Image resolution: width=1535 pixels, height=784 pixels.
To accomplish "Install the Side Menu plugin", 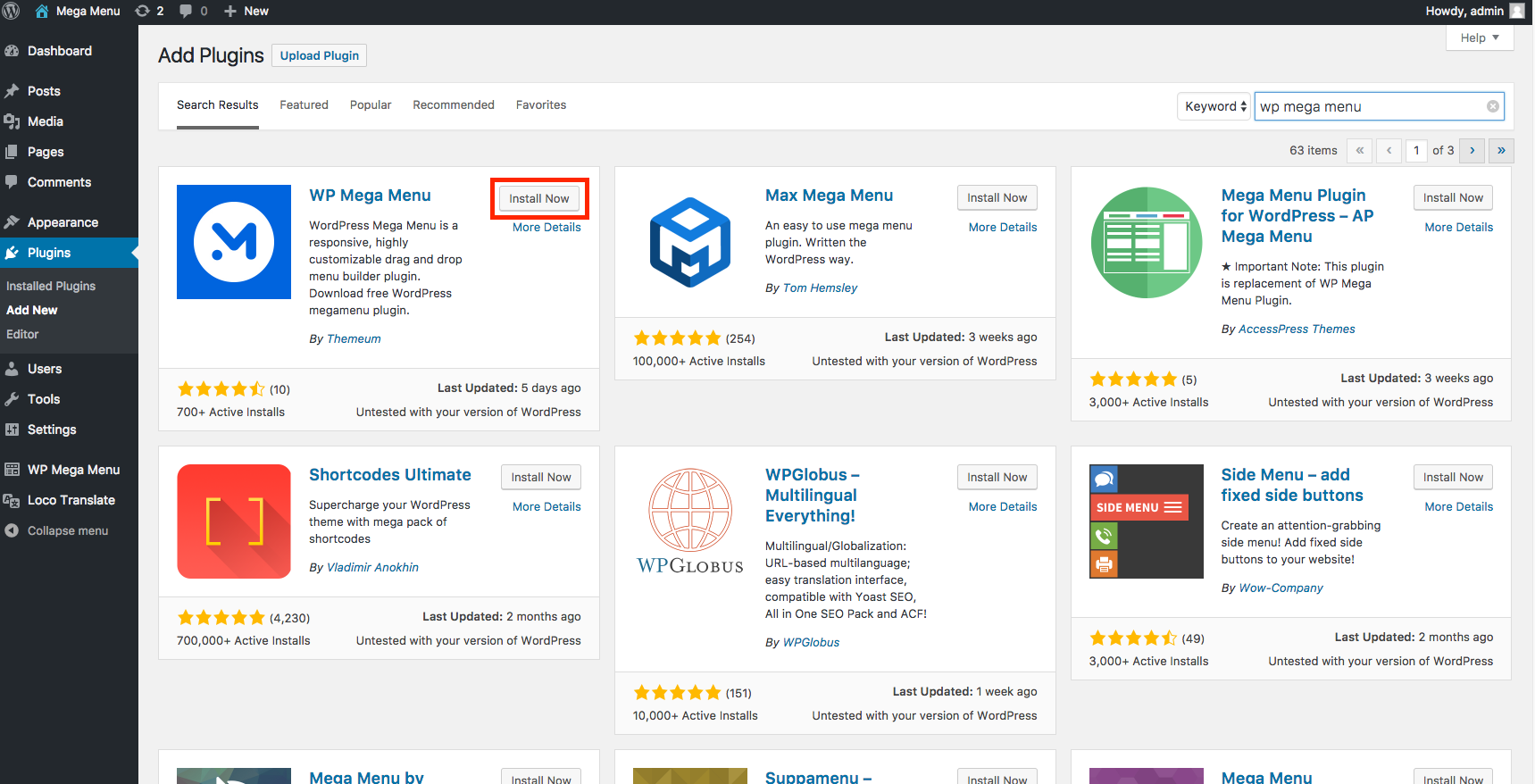I will click(1453, 477).
